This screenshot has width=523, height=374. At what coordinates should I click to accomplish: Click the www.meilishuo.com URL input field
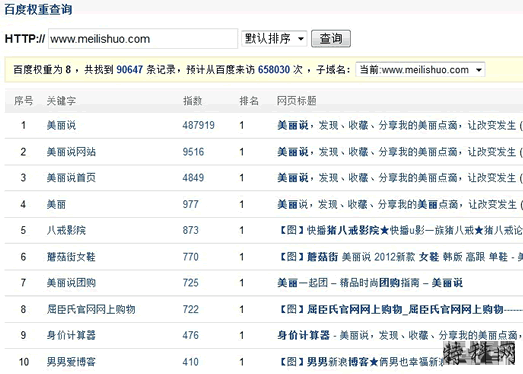(143, 39)
